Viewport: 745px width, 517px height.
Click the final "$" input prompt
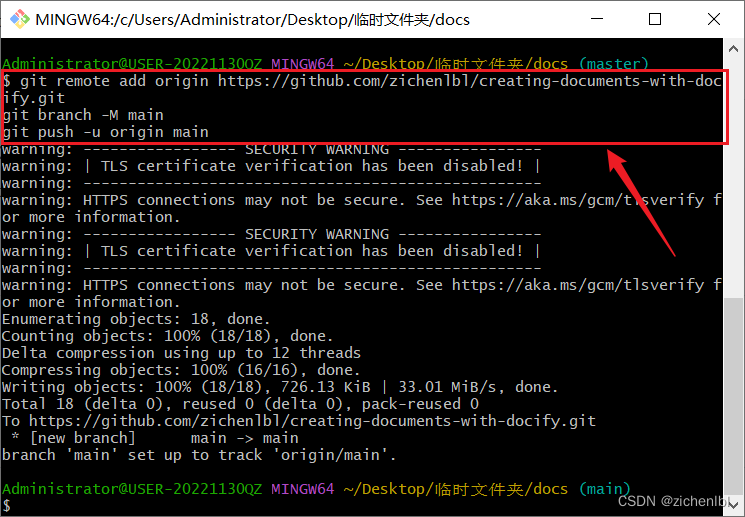[x=6, y=506]
